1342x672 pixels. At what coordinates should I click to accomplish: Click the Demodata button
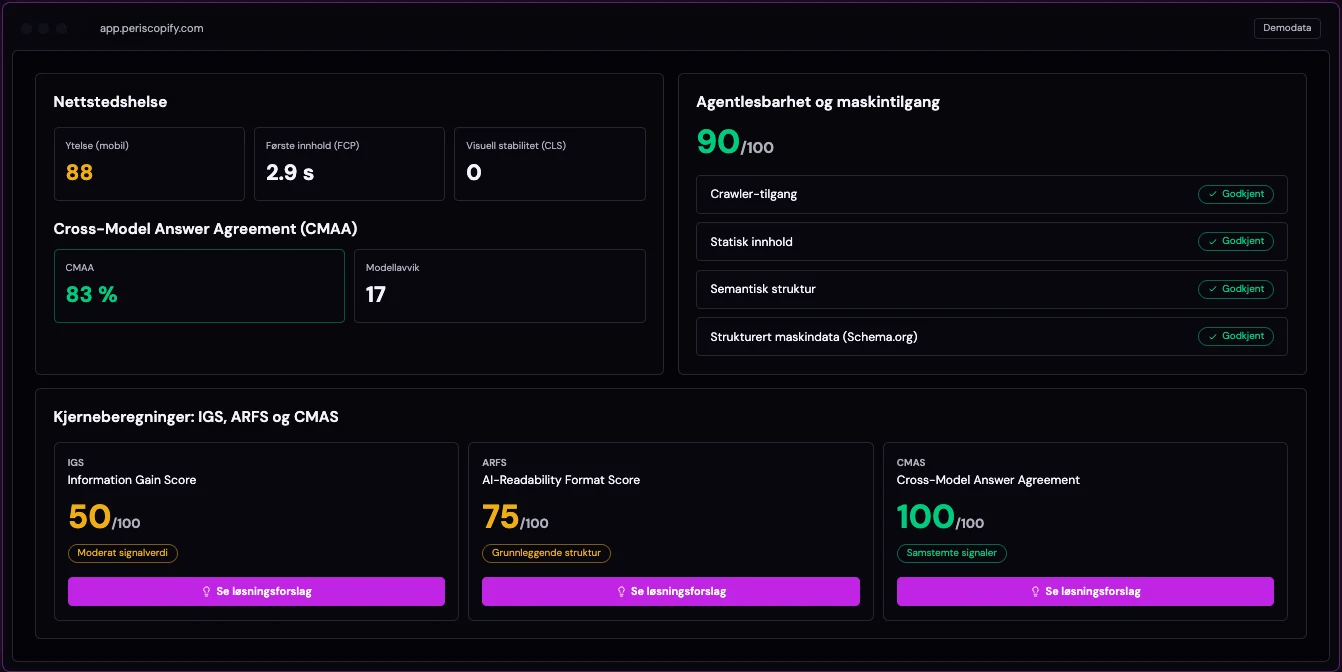click(1287, 28)
